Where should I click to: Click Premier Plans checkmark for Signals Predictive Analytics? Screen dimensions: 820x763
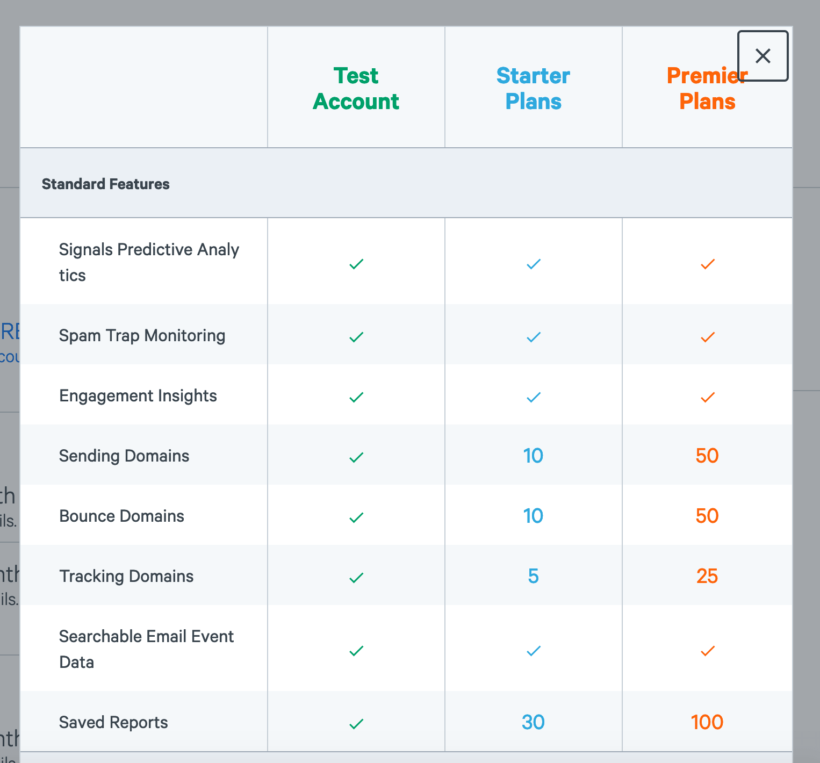pos(707,264)
